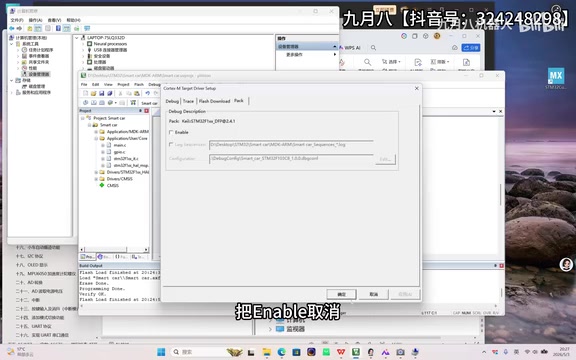Image resolution: width=576 pixels, height=360 pixels.
Task: Click the Open file icon in Keil toolbar
Action: pos(93,93)
